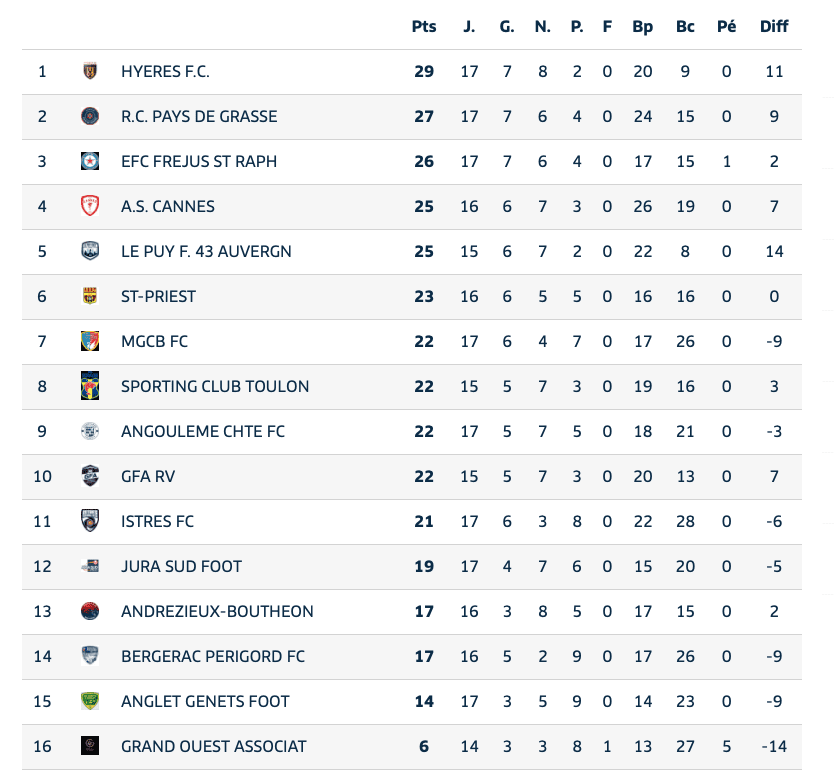Click the GFA RV team name
The image size is (834, 784).
148,476
